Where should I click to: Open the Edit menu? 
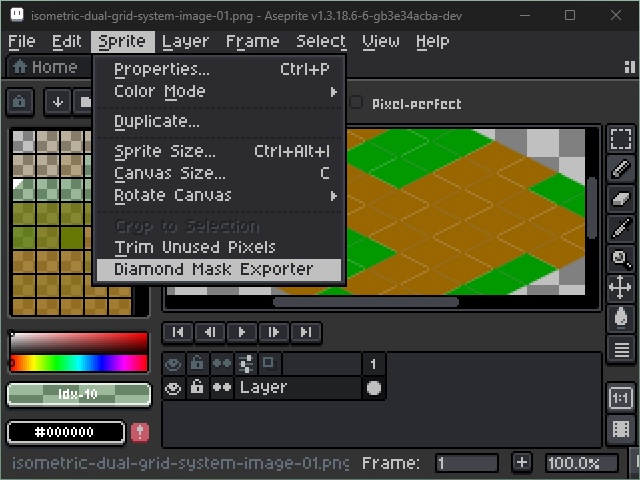tap(67, 41)
